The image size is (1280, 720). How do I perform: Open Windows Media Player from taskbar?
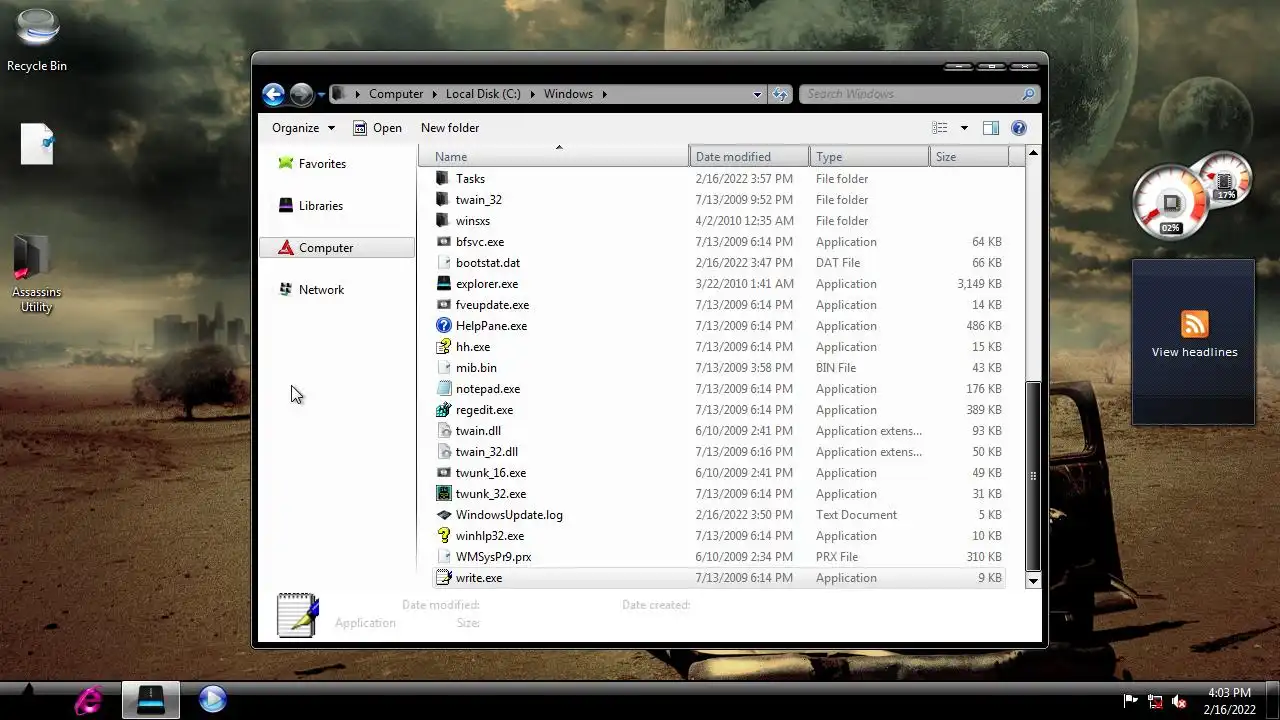[x=212, y=699]
